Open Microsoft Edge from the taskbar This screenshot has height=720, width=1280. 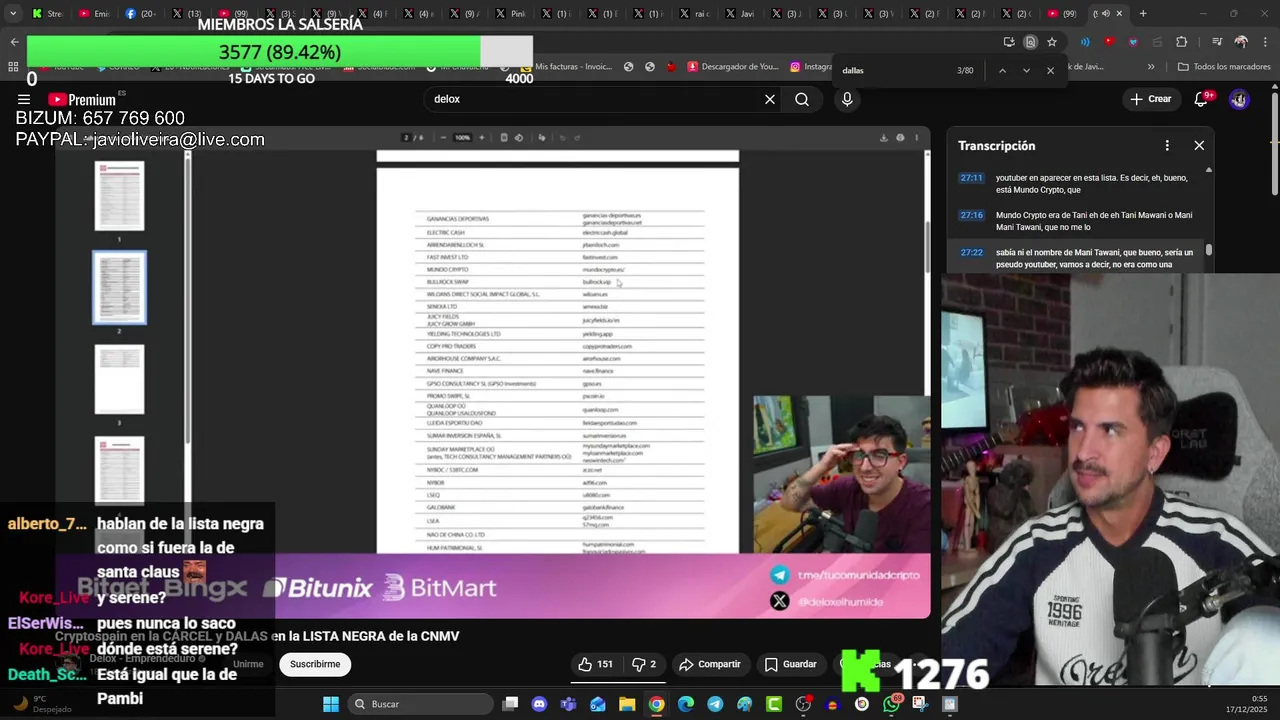686,704
